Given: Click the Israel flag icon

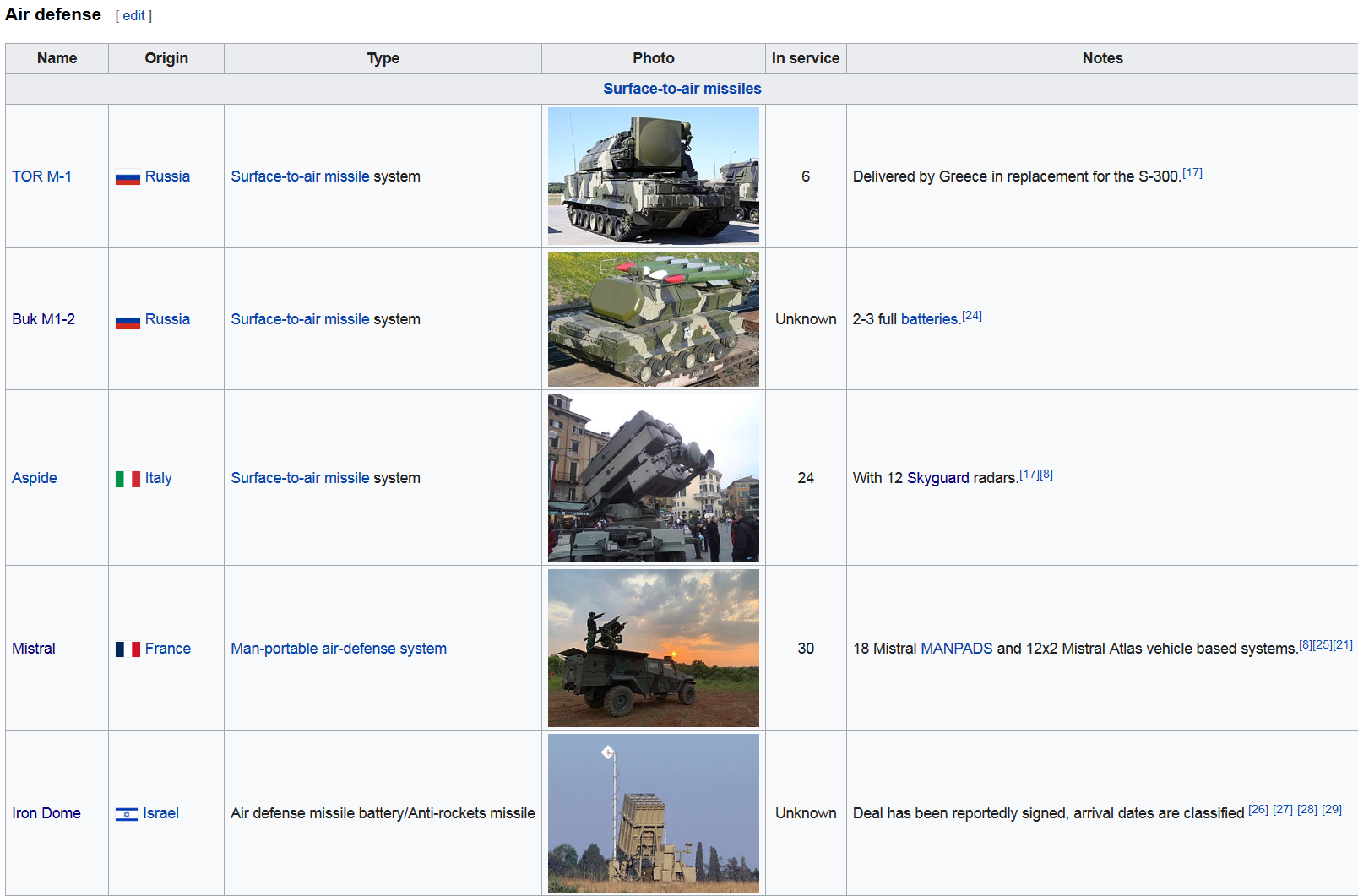Looking at the screenshot, I should pyautogui.click(x=127, y=814).
